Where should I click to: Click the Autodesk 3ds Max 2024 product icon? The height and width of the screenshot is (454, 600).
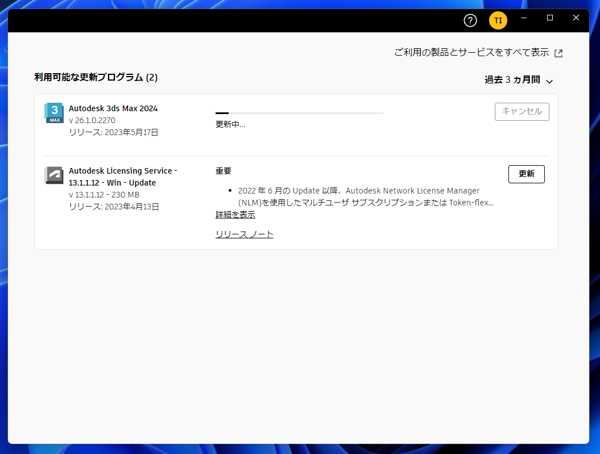(54, 113)
